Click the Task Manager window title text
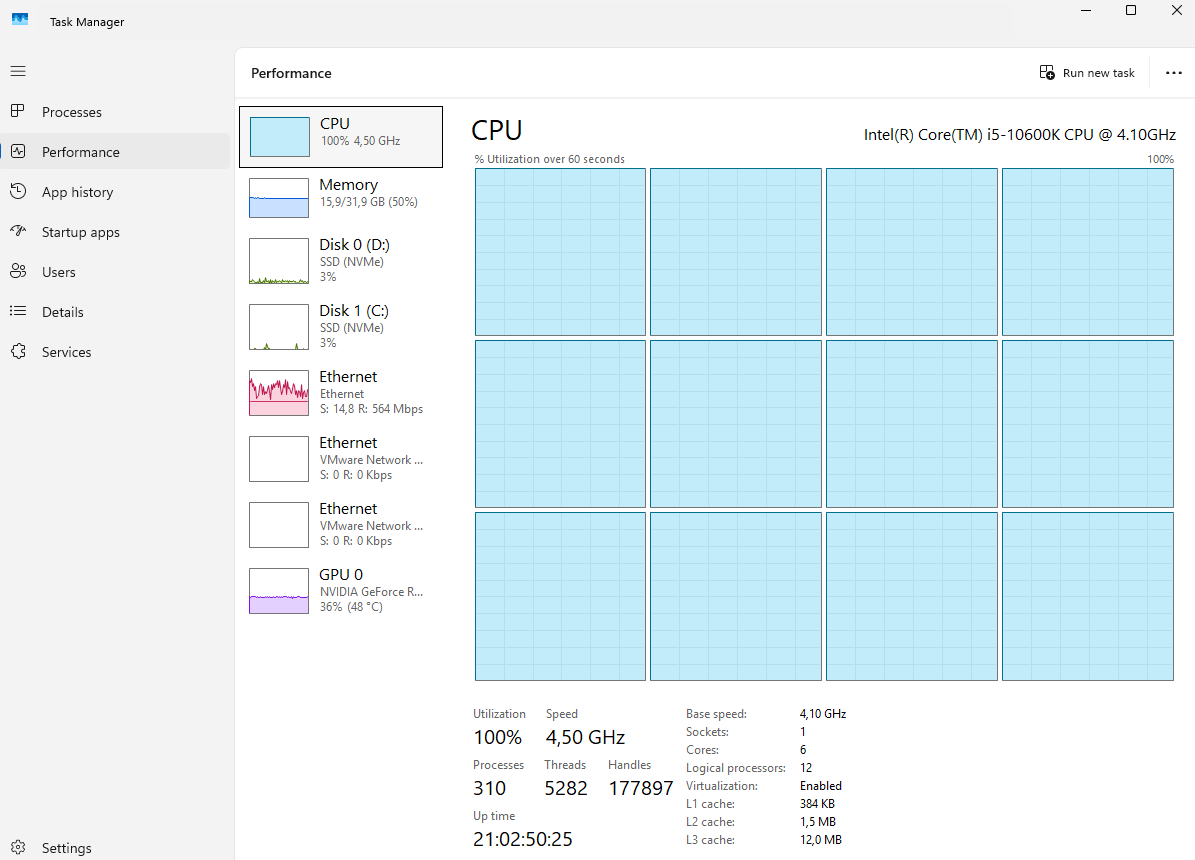This screenshot has width=1195, height=860. 87,22
